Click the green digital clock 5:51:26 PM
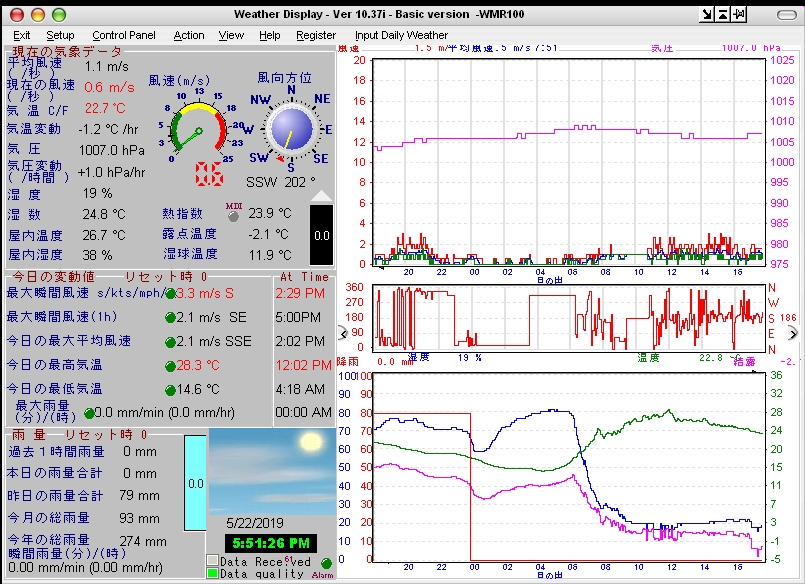Viewport: 805px width, 584px height. [x=271, y=543]
